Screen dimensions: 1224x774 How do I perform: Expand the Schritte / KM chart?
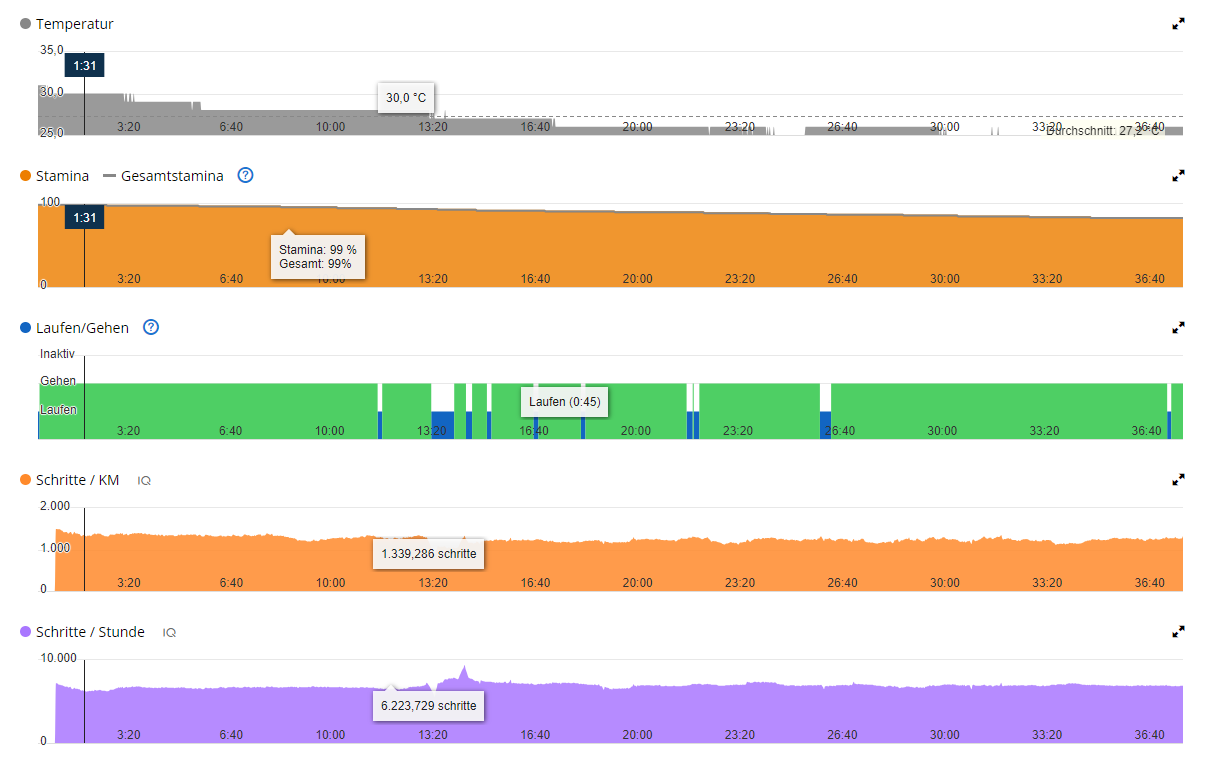1178,480
